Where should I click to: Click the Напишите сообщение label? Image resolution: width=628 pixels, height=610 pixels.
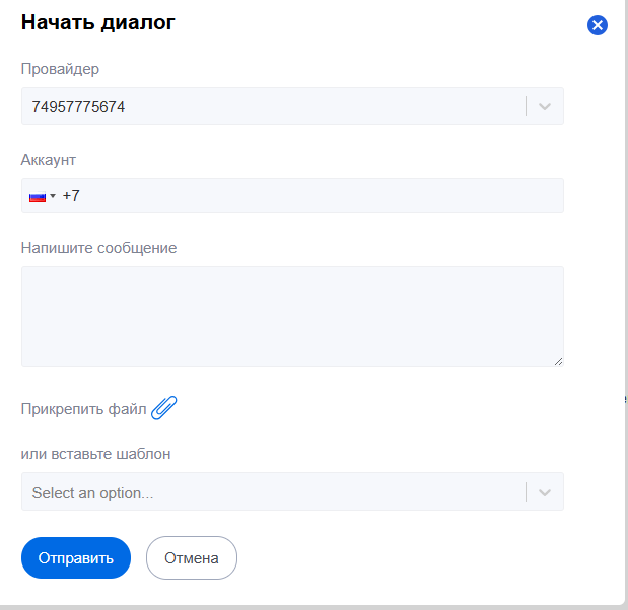tap(99, 247)
